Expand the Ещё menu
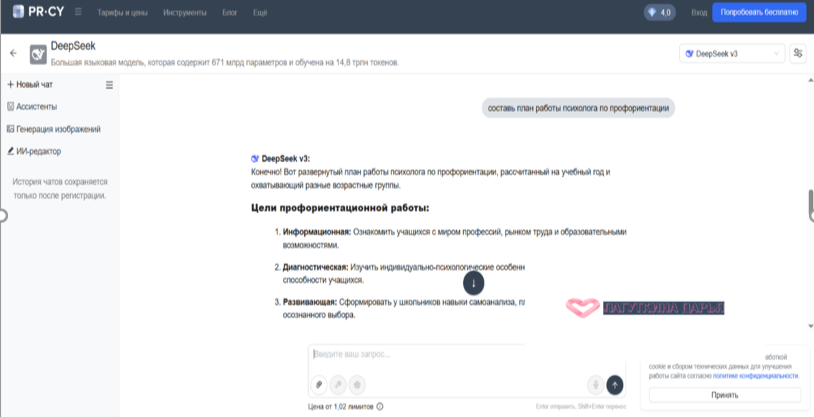Viewport: 814px width, 417px height. [x=260, y=12]
